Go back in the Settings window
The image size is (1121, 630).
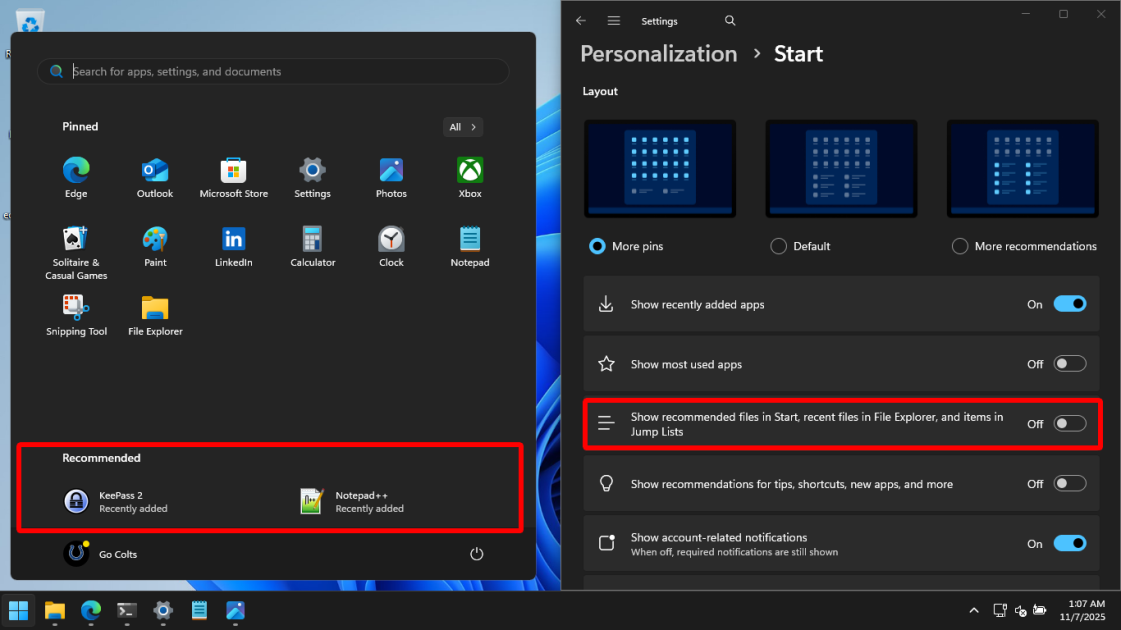click(581, 21)
